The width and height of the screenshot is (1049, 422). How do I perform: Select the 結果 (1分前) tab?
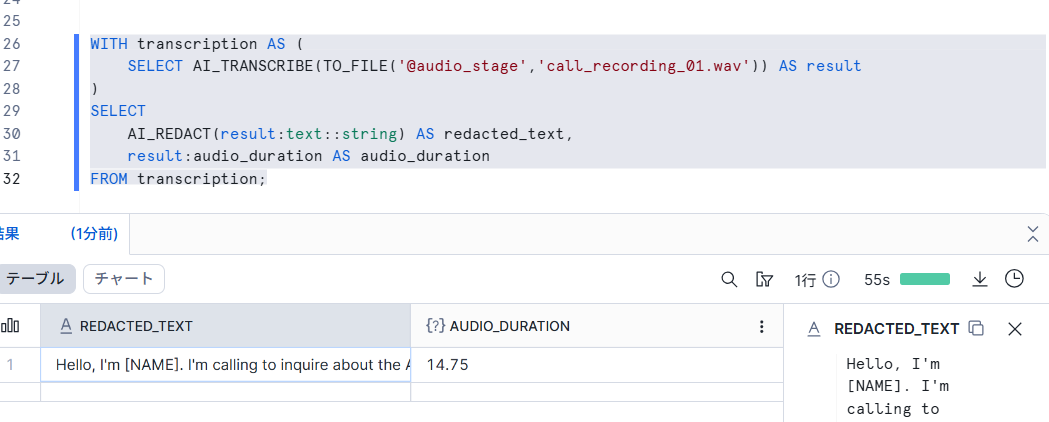(60, 234)
